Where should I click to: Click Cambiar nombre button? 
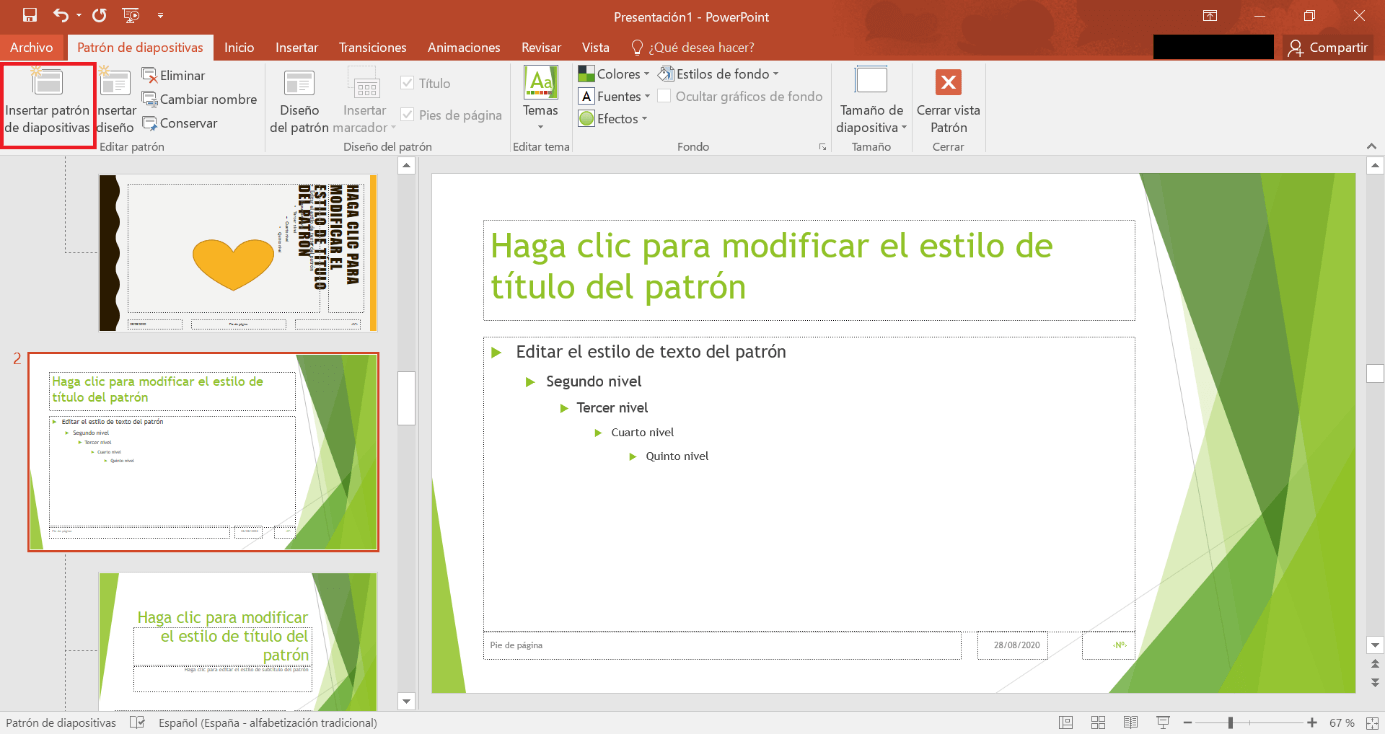pos(199,100)
